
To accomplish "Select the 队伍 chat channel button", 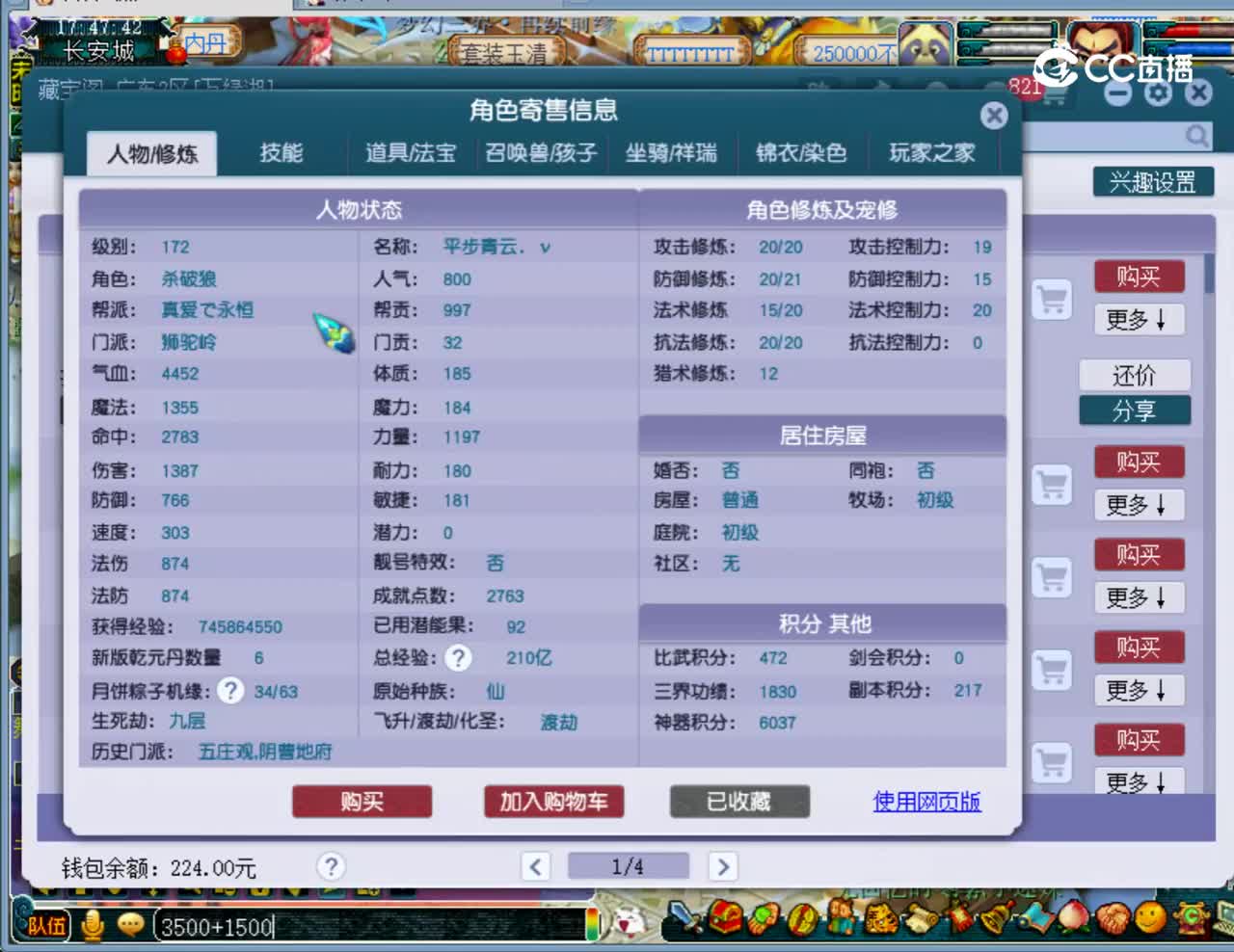I will pos(45,926).
